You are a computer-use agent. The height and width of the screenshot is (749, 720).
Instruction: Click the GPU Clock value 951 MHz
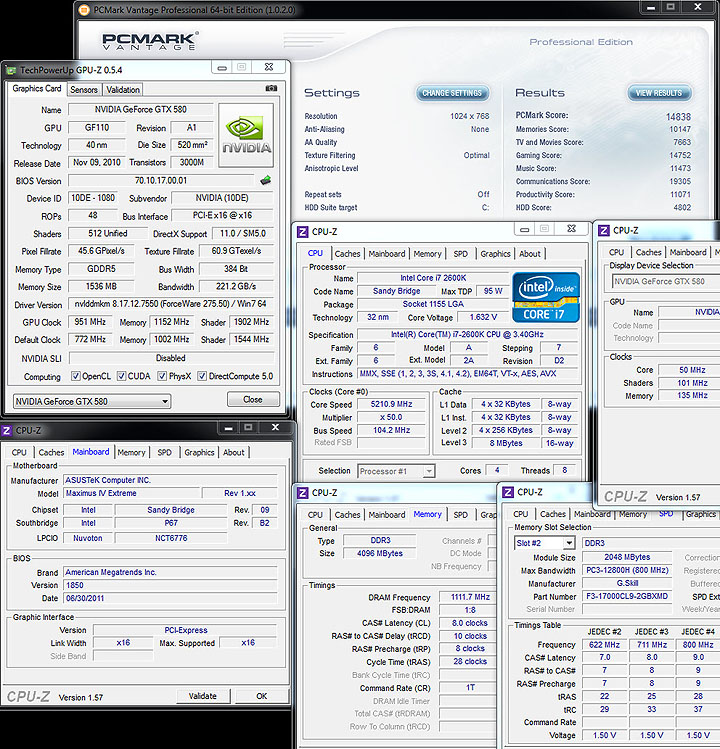click(x=90, y=322)
